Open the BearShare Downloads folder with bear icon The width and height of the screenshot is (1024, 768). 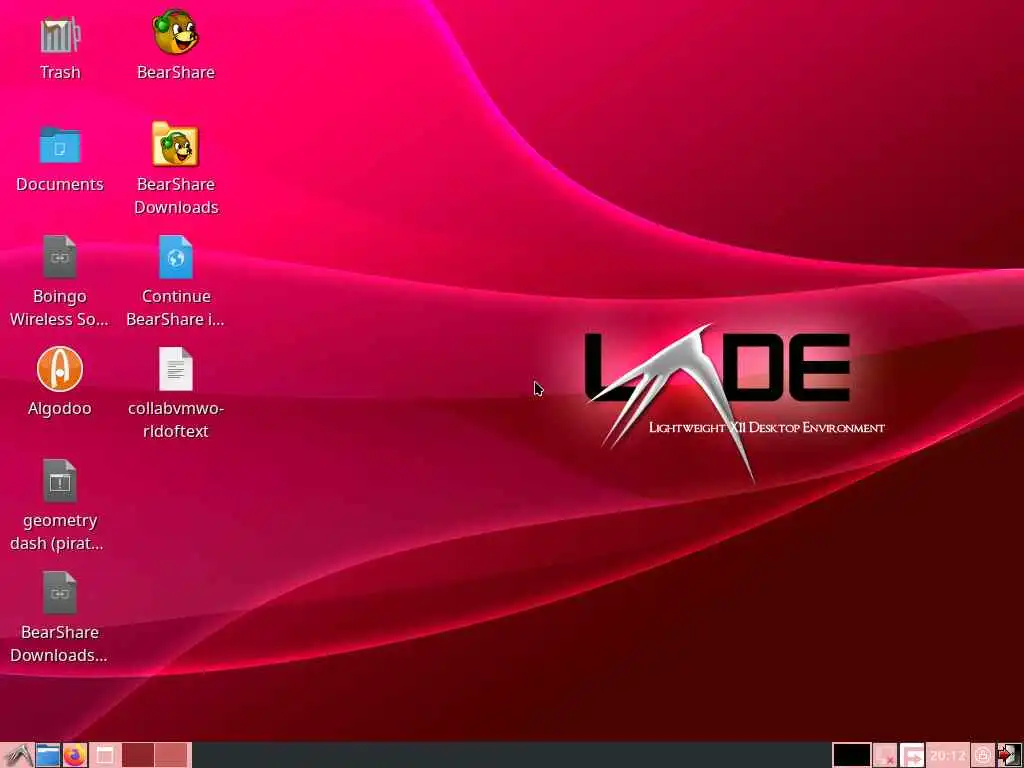click(x=175, y=144)
